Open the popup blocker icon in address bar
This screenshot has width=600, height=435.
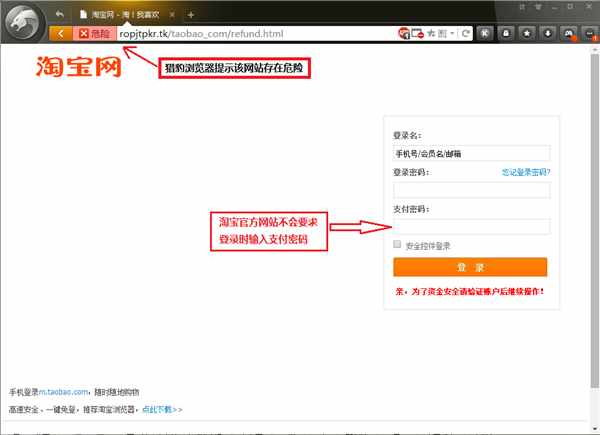point(417,34)
